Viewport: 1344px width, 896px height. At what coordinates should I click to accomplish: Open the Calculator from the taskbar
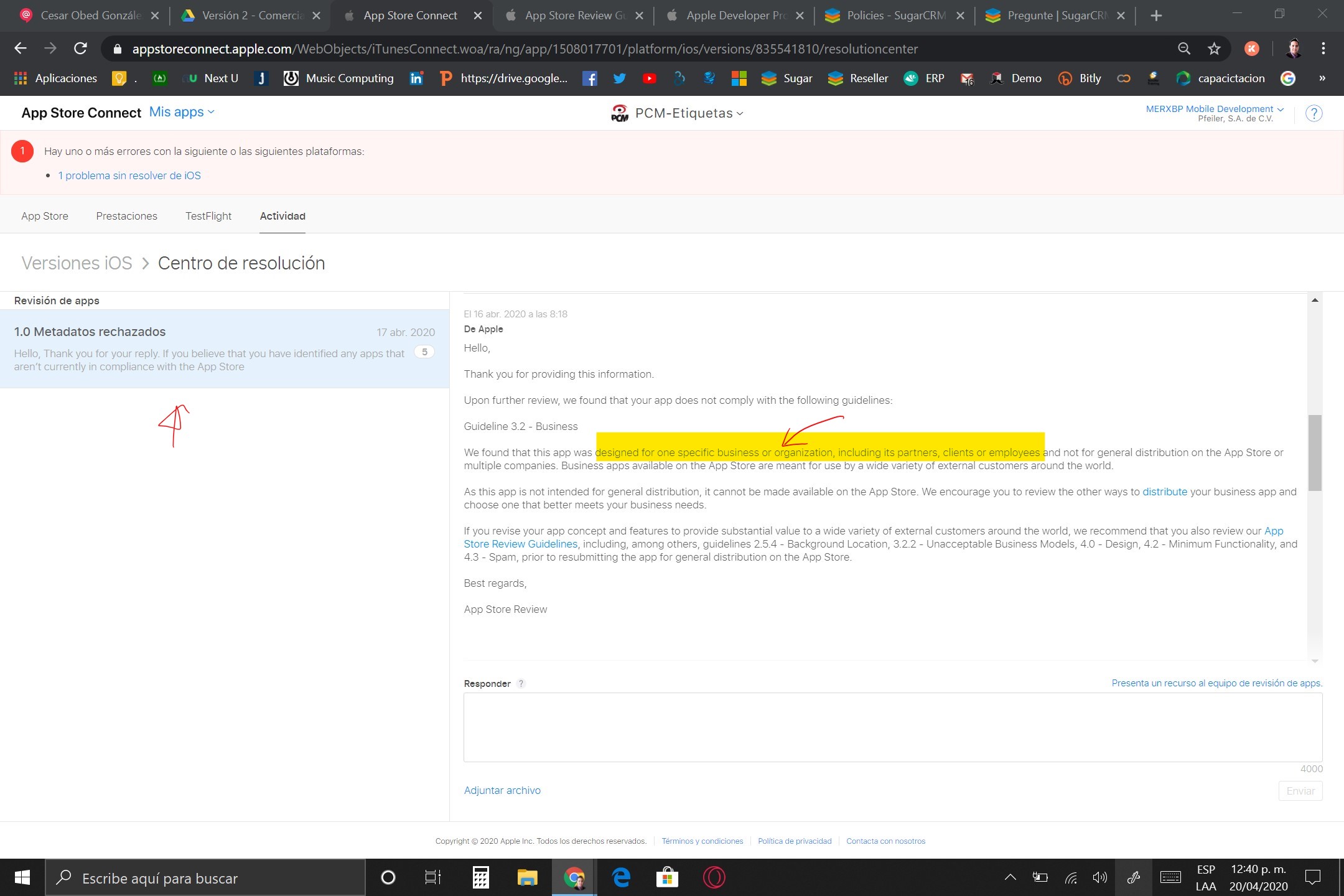point(480,877)
